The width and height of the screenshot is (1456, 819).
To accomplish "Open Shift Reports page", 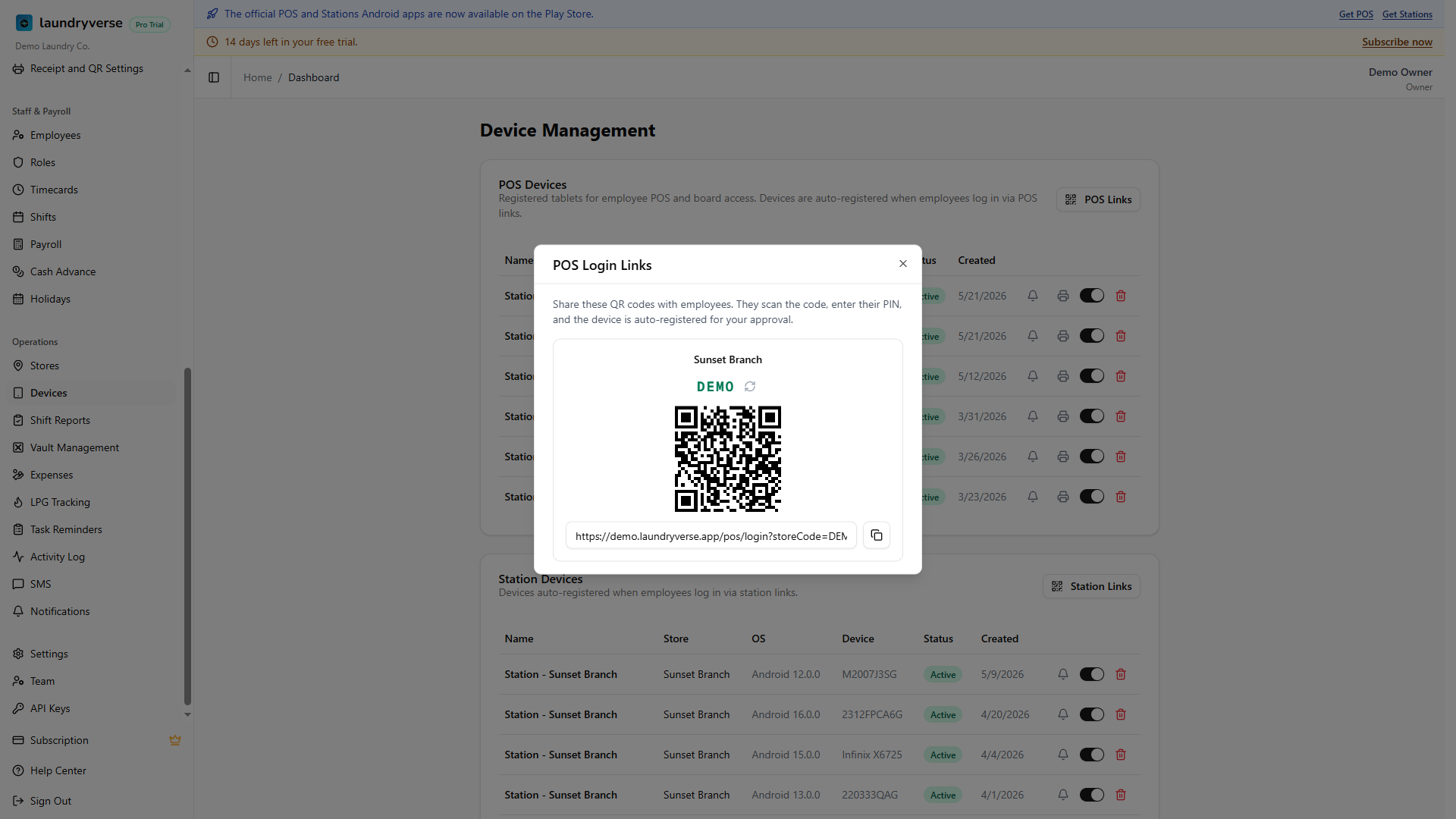I will point(91,420).
